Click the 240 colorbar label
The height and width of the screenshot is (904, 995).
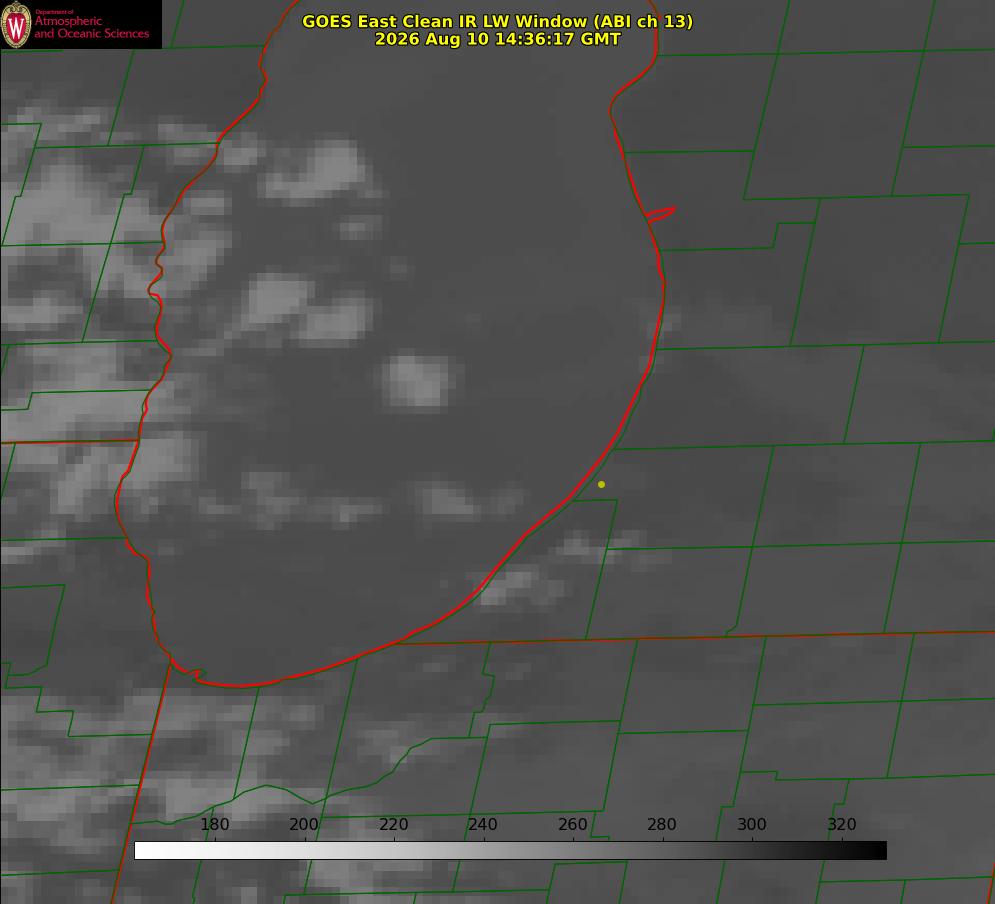point(483,824)
